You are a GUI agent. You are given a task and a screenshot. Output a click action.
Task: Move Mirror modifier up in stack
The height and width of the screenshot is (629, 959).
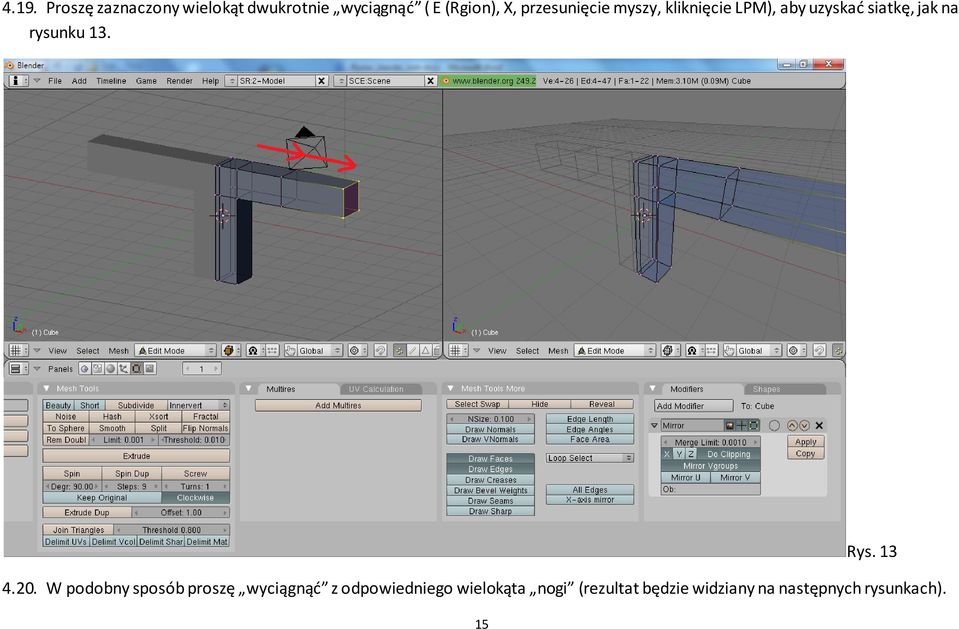[x=792, y=425]
